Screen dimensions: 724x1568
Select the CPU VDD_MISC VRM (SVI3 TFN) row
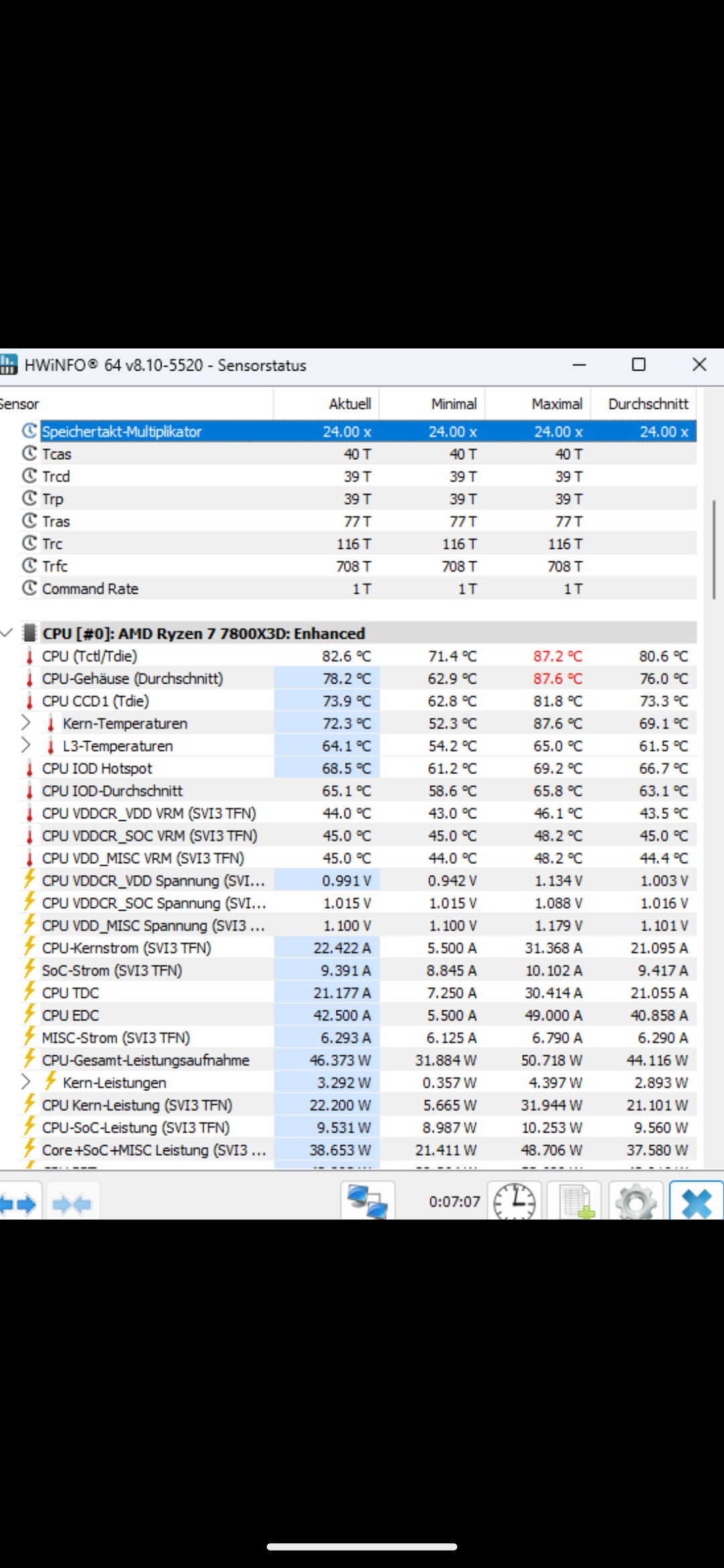click(358, 858)
